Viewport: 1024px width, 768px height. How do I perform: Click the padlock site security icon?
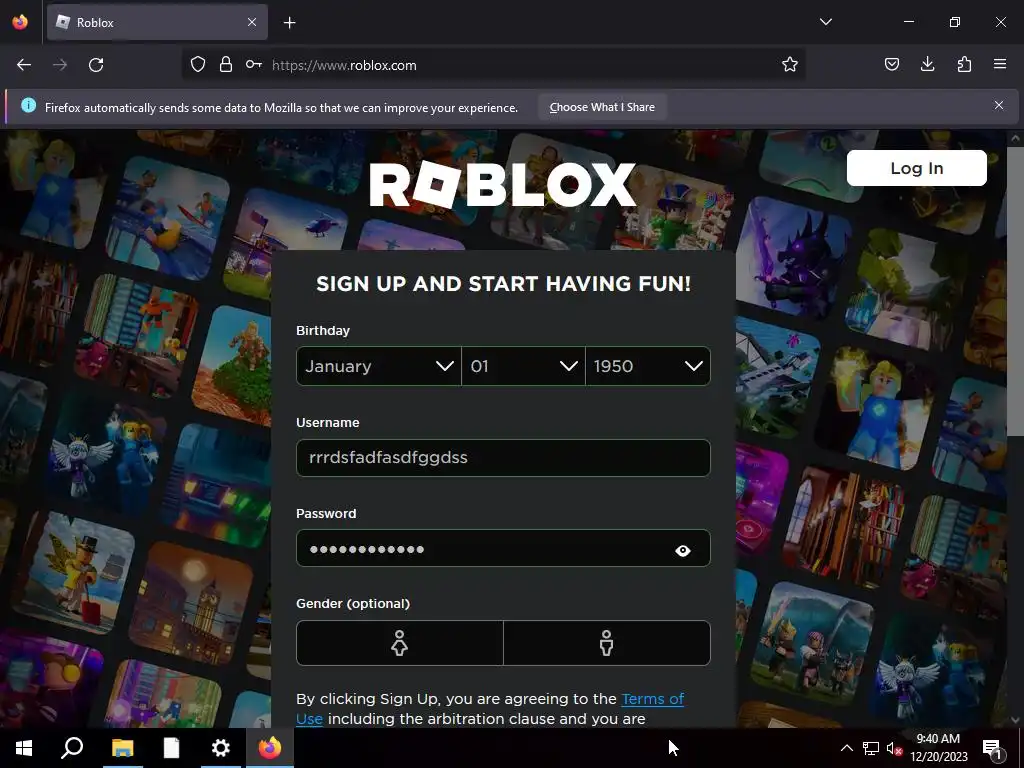click(x=226, y=65)
